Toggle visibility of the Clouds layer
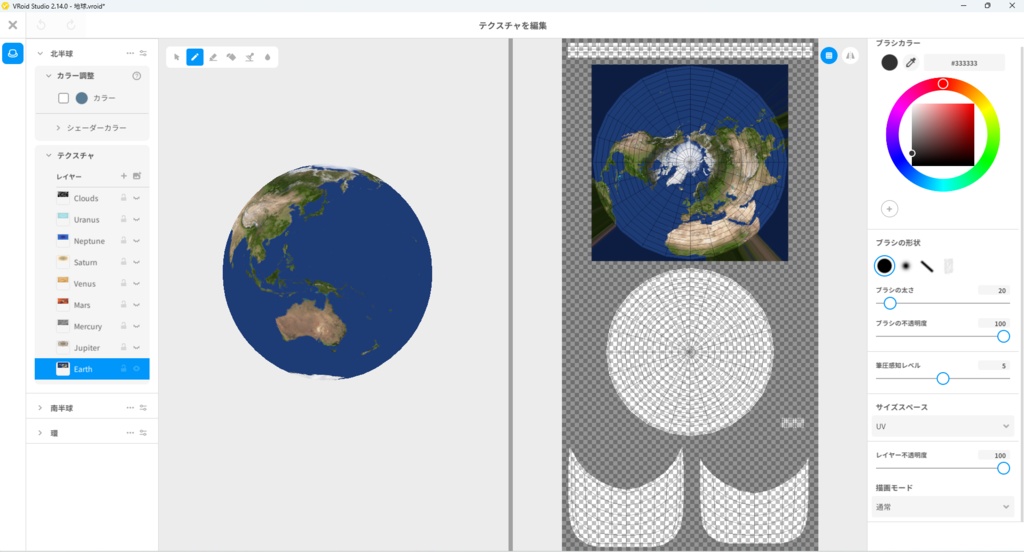The width and height of the screenshot is (1024, 552). pos(136,198)
